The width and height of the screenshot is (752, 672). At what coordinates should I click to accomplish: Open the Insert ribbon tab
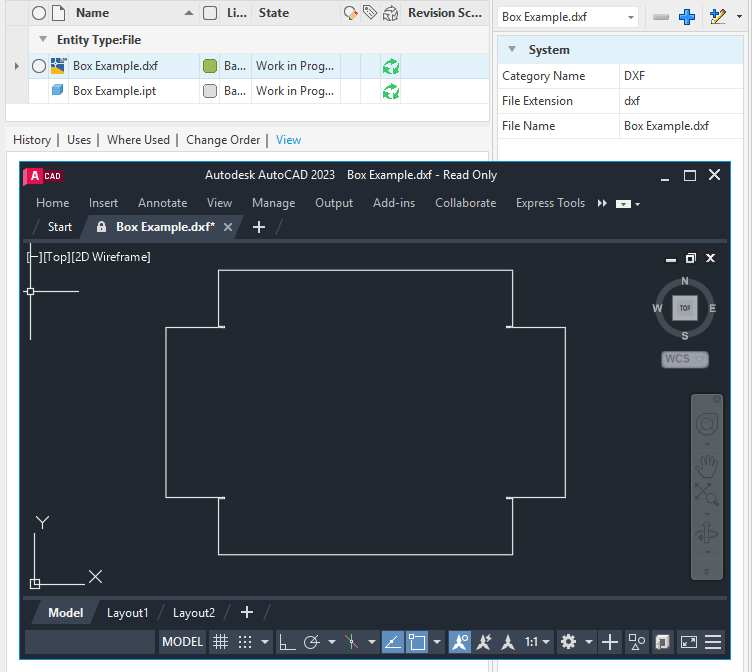(103, 203)
